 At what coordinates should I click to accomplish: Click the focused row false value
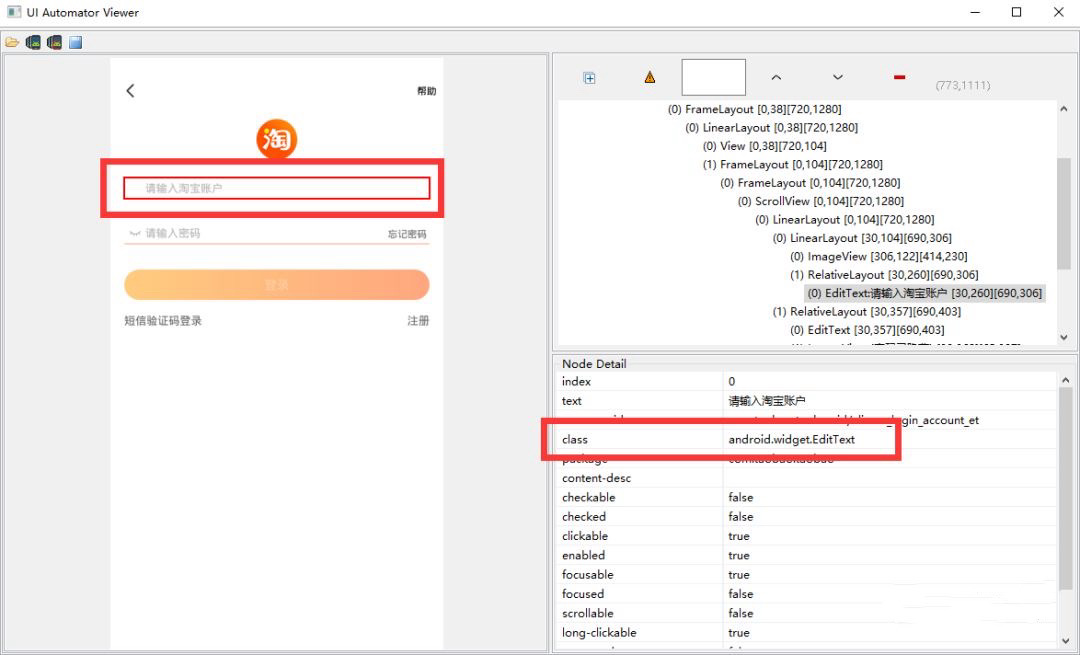click(x=740, y=594)
